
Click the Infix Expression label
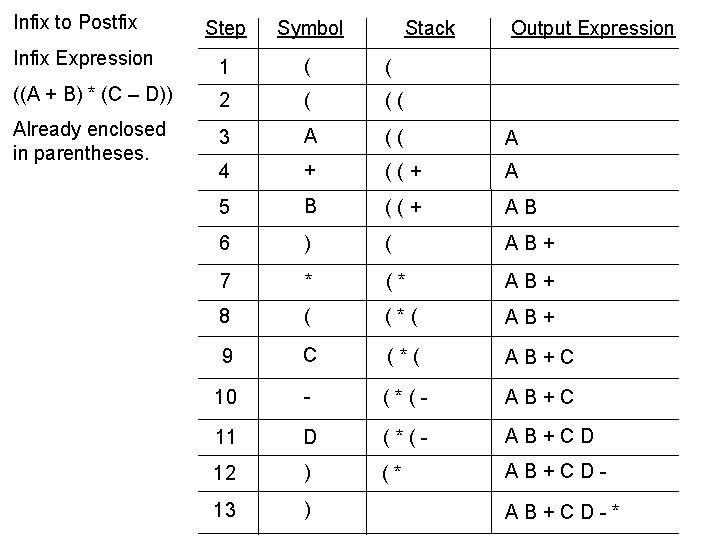point(83,58)
